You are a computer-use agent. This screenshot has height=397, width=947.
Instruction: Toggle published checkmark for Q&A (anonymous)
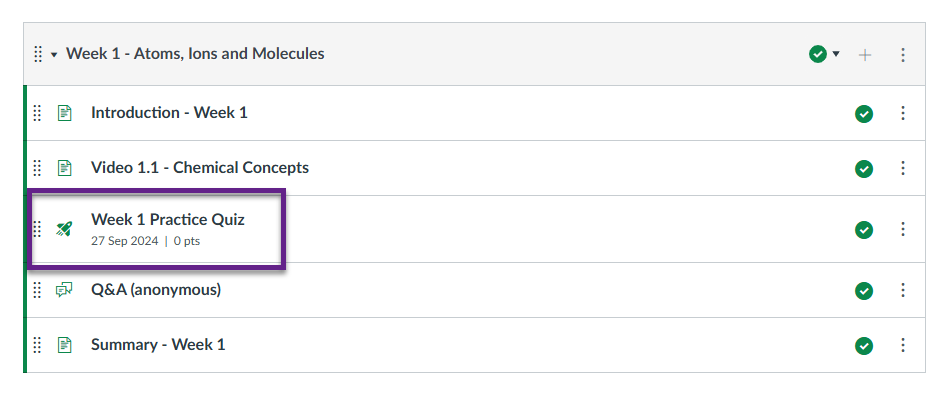[864, 291]
